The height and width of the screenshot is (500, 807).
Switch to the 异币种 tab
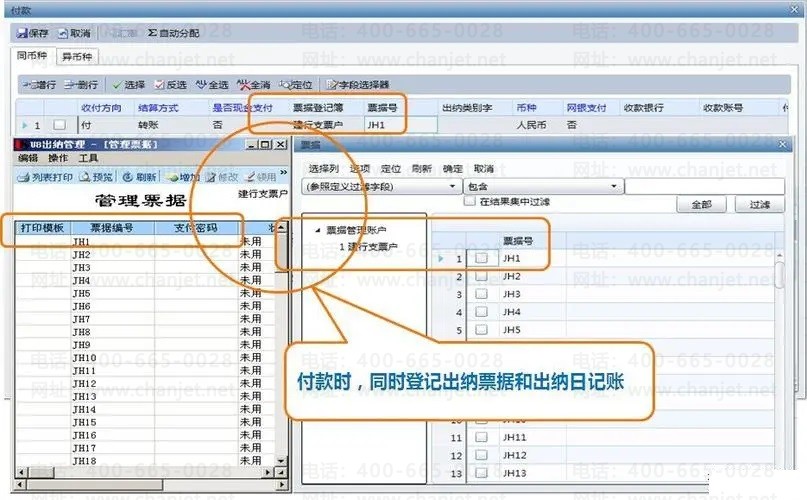(77, 57)
